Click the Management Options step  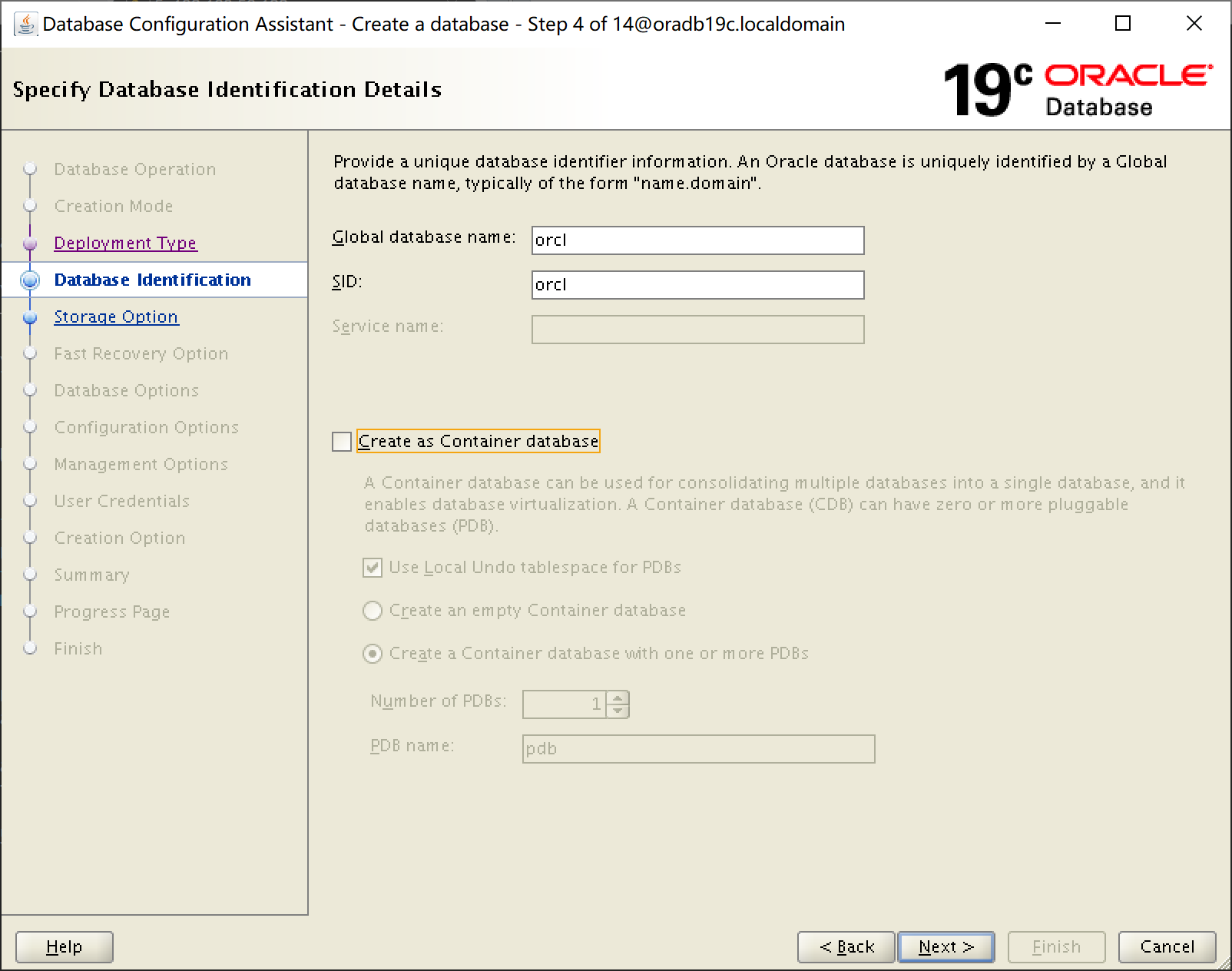coord(141,464)
